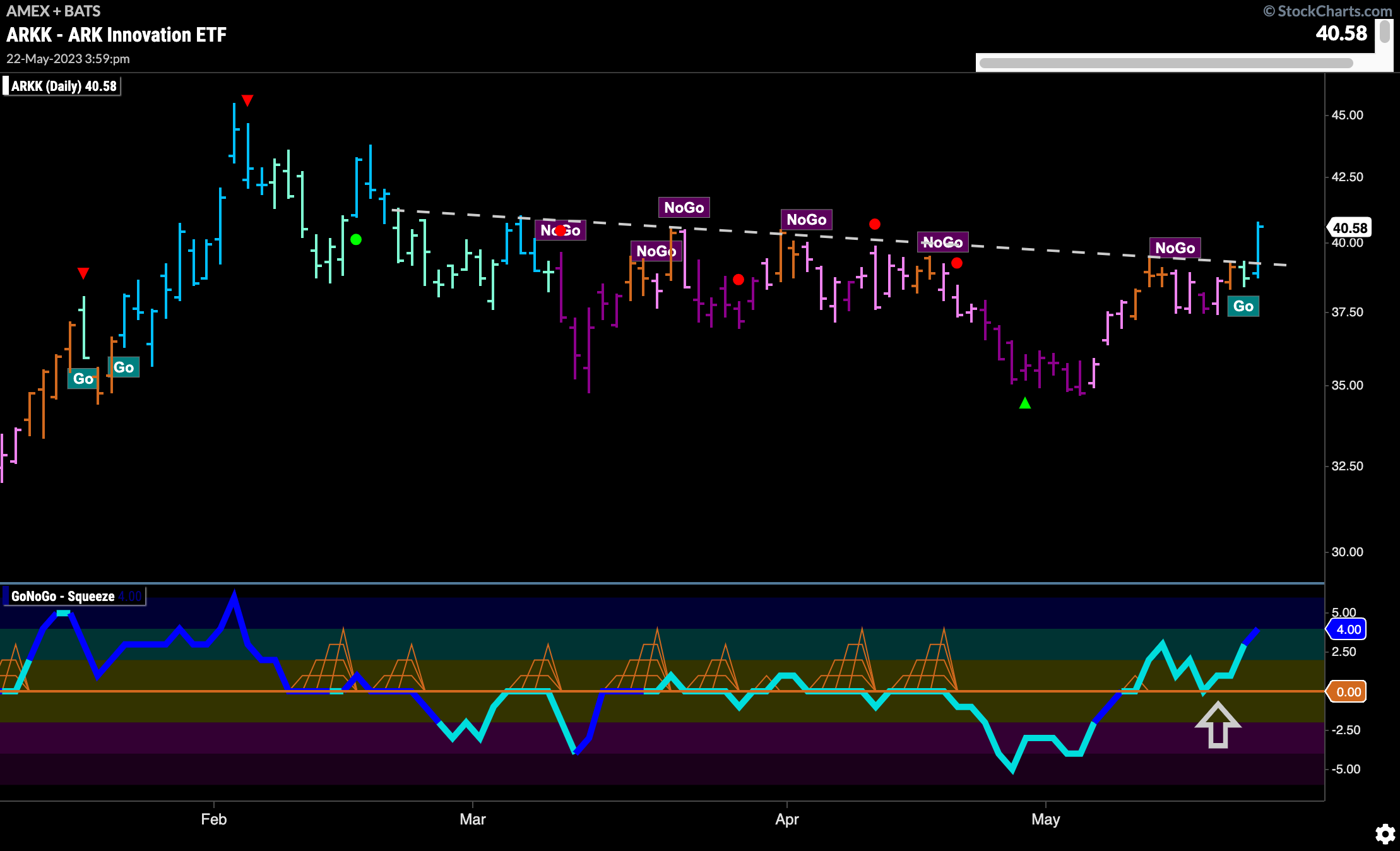Image resolution: width=1400 pixels, height=851 pixels.
Task: Click the 22-May-2023 3:59:pm timestamp
Action: tap(68, 59)
